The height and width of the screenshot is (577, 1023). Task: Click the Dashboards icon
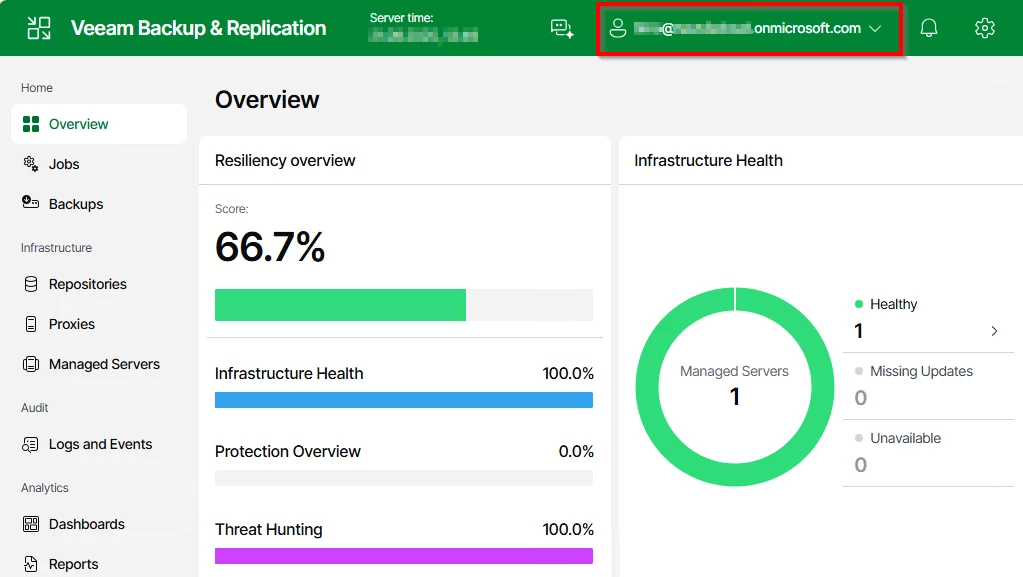point(31,524)
